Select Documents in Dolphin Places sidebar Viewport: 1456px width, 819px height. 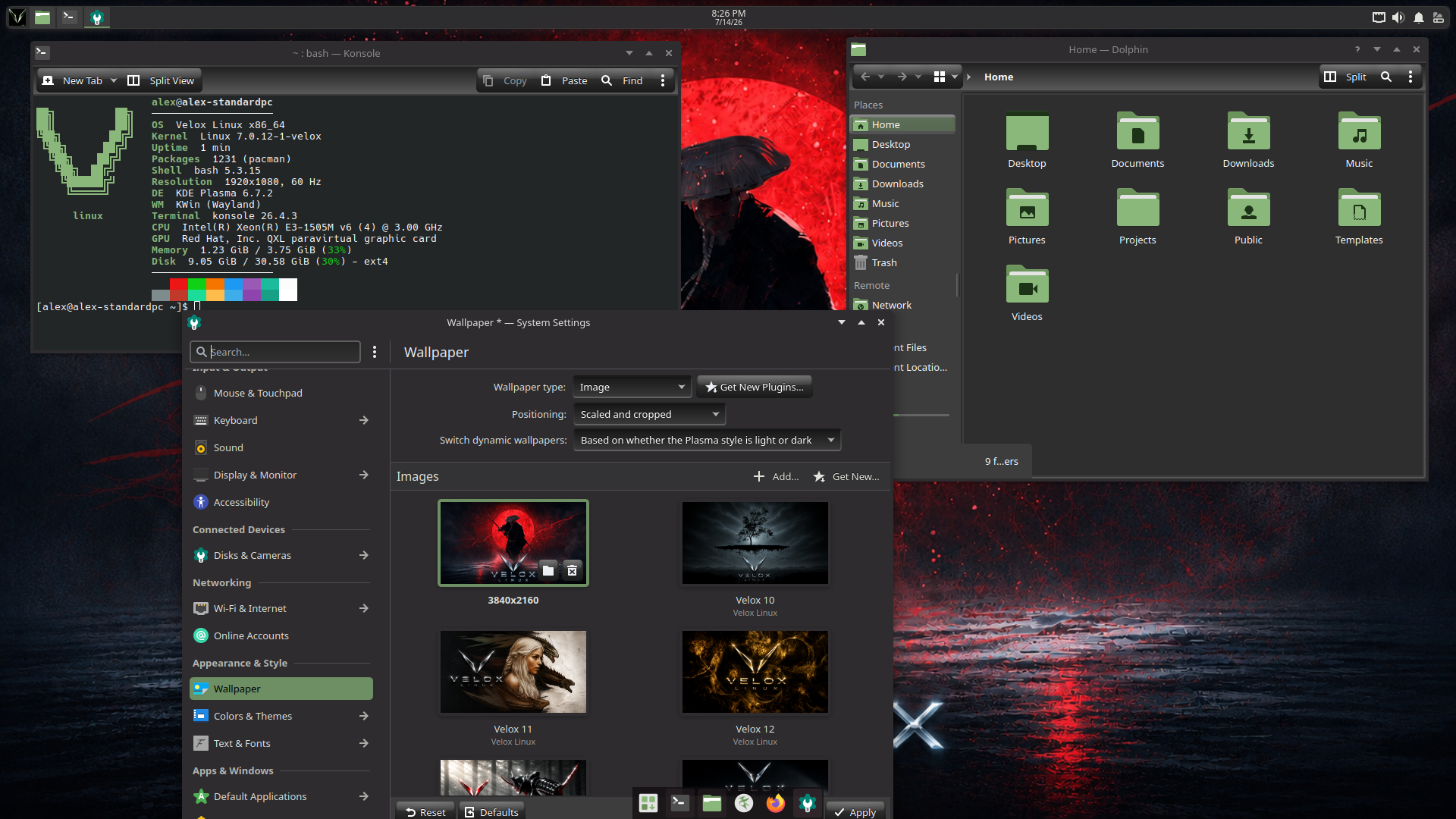[x=902, y=164]
